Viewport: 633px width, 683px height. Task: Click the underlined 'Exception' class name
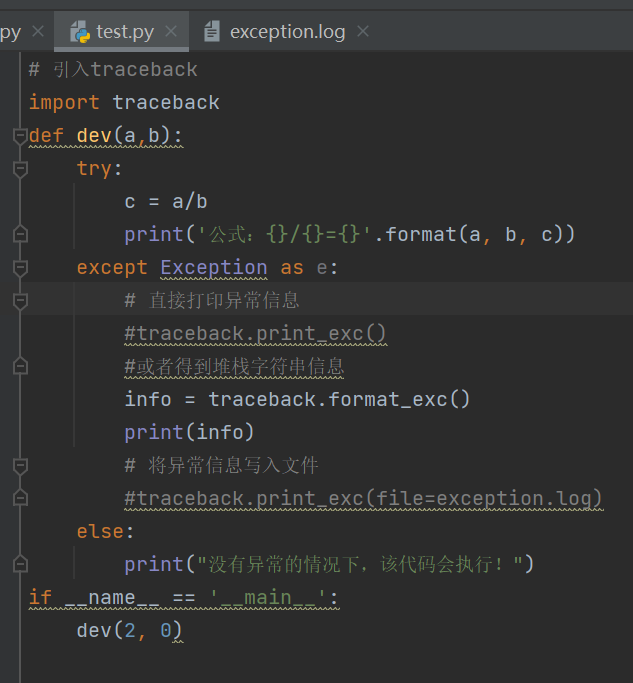(214, 267)
